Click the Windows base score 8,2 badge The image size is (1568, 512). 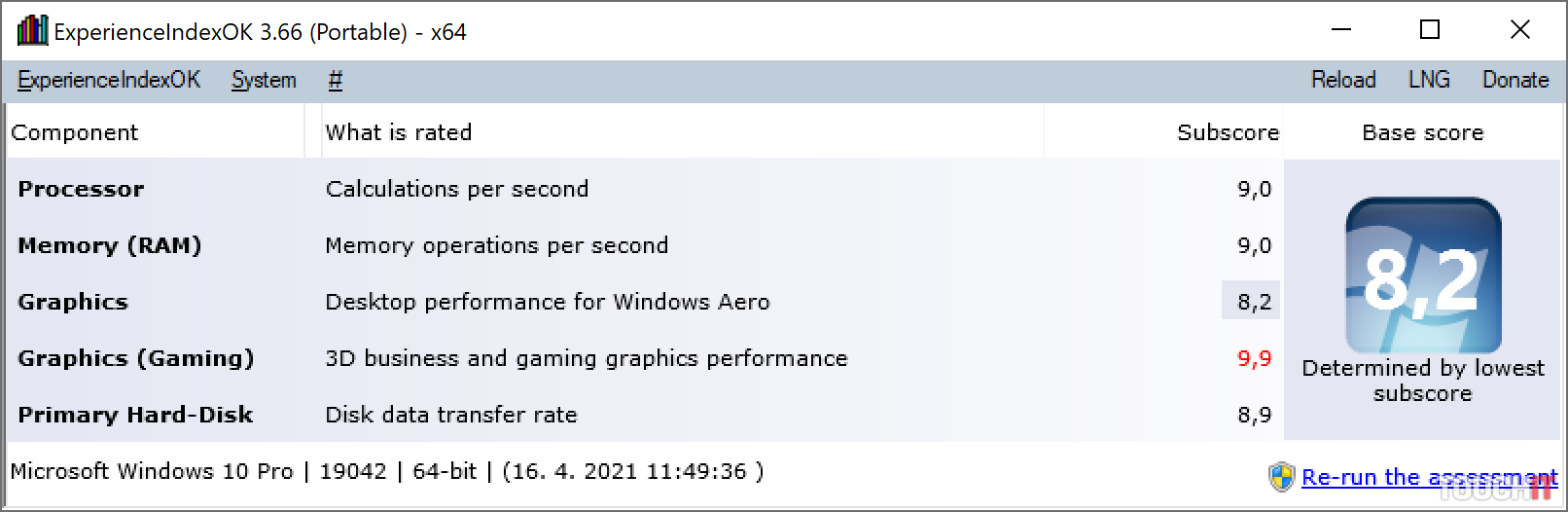[x=1423, y=275]
